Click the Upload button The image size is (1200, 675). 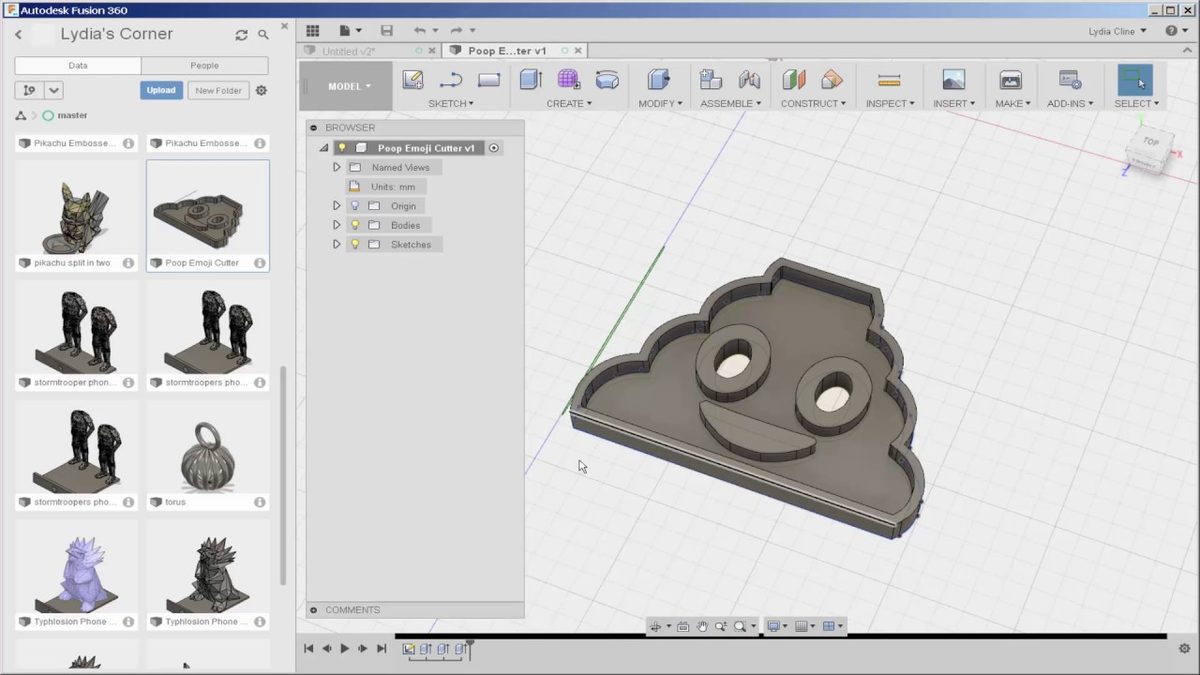click(x=160, y=90)
